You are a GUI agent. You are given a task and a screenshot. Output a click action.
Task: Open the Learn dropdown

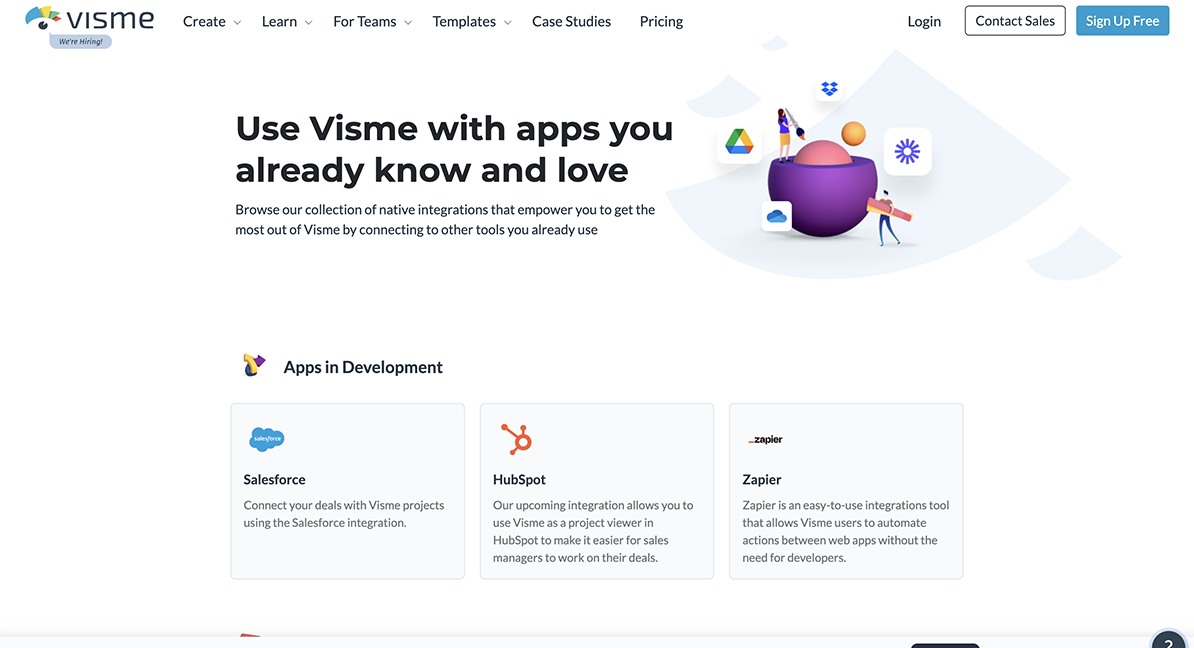pyautogui.click(x=279, y=21)
